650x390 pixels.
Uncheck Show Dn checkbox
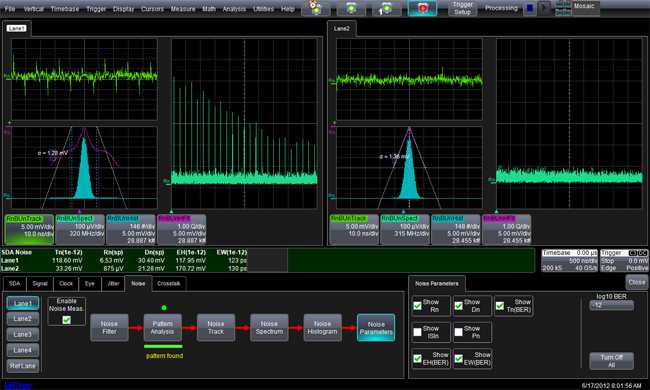pos(458,306)
